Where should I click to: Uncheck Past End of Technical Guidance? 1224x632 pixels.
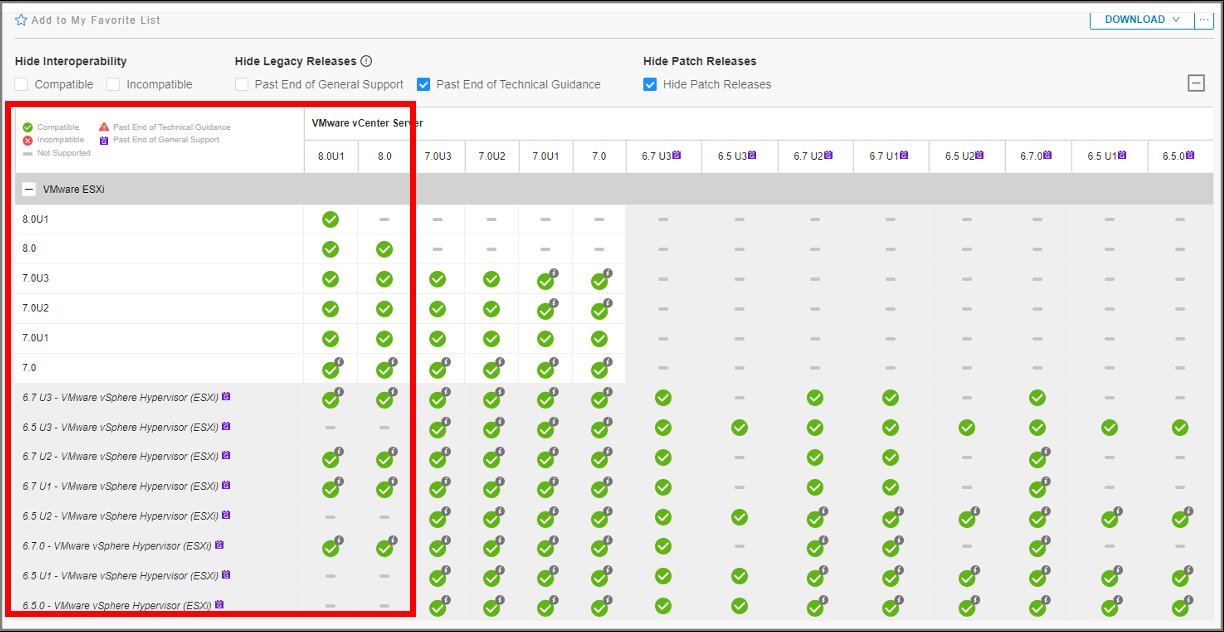click(422, 84)
